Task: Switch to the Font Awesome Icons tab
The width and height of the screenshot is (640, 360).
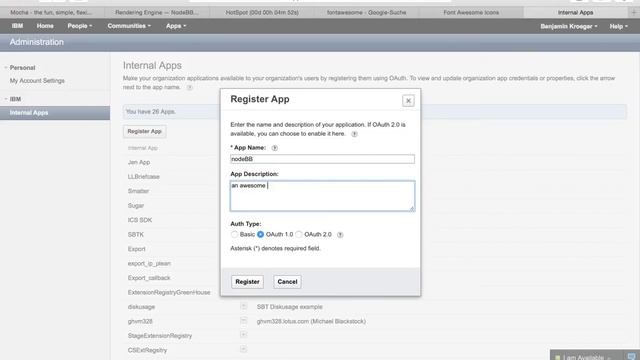Action: click(x=471, y=13)
